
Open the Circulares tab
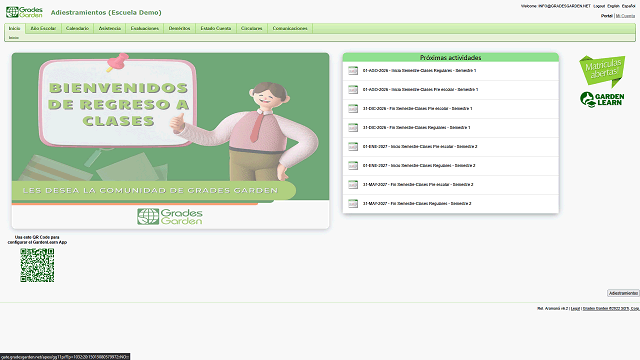click(x=252, y=28)
